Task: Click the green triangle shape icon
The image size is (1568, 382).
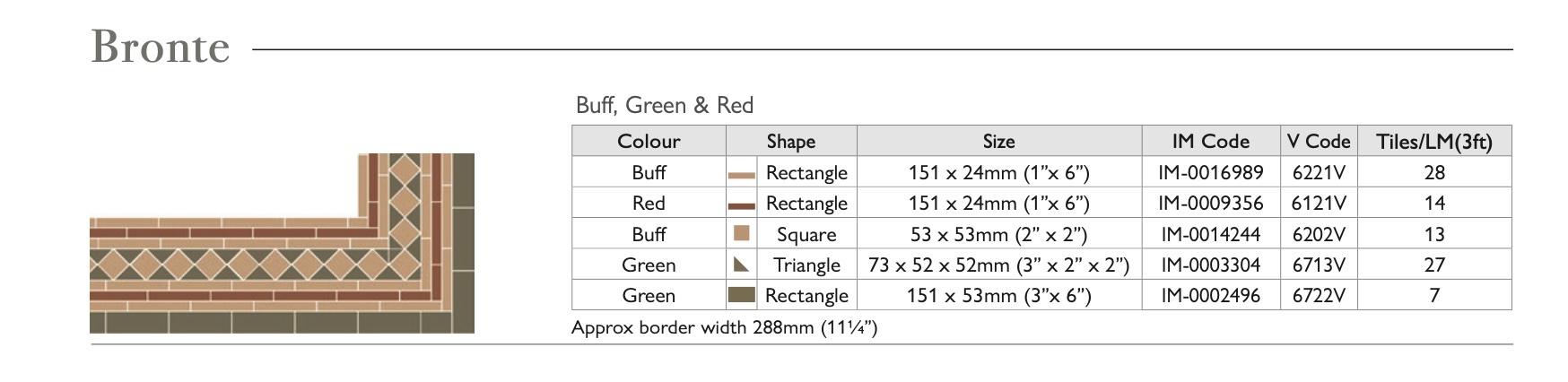Action: pyautogui.click(x=741, y=265)
